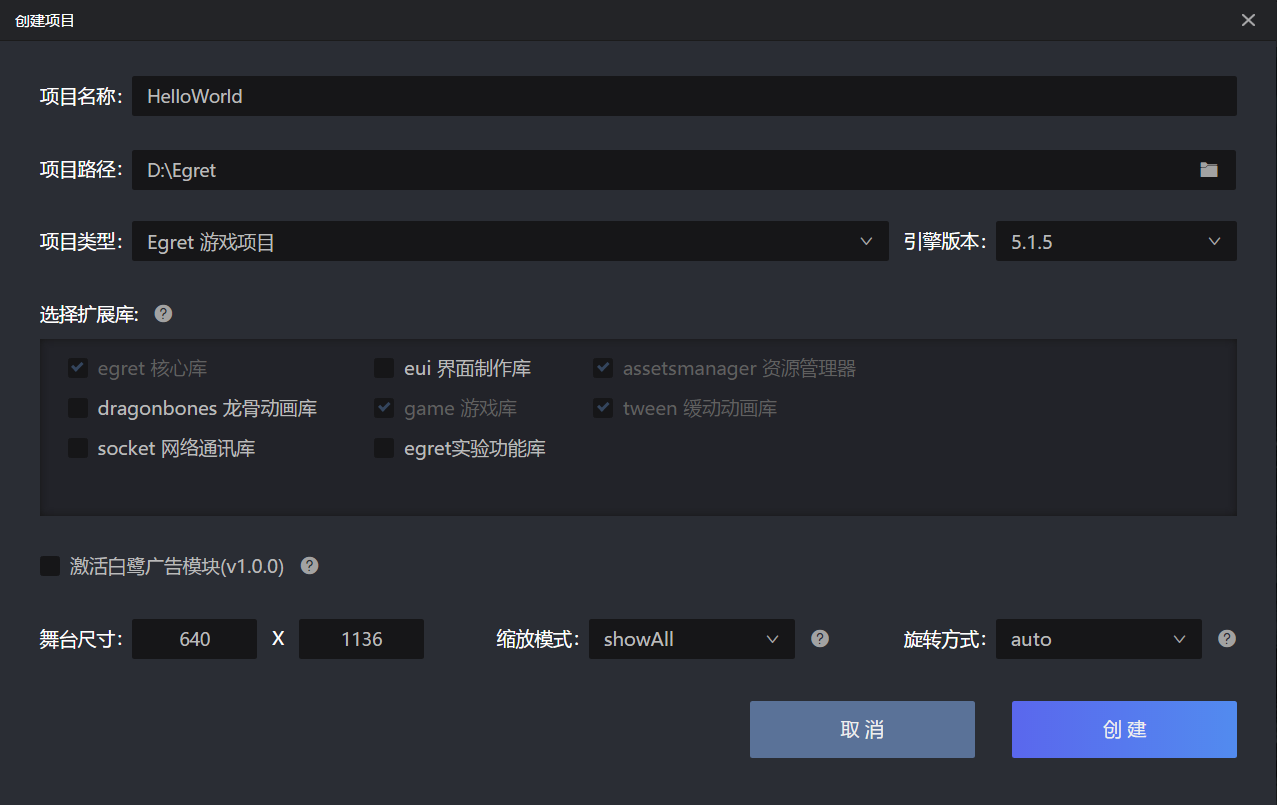Image resolution: width=1277 pixels, height=805 pixels.
Task: Open the 项目类型 dropdown
Action: click(x=510, y=241)
